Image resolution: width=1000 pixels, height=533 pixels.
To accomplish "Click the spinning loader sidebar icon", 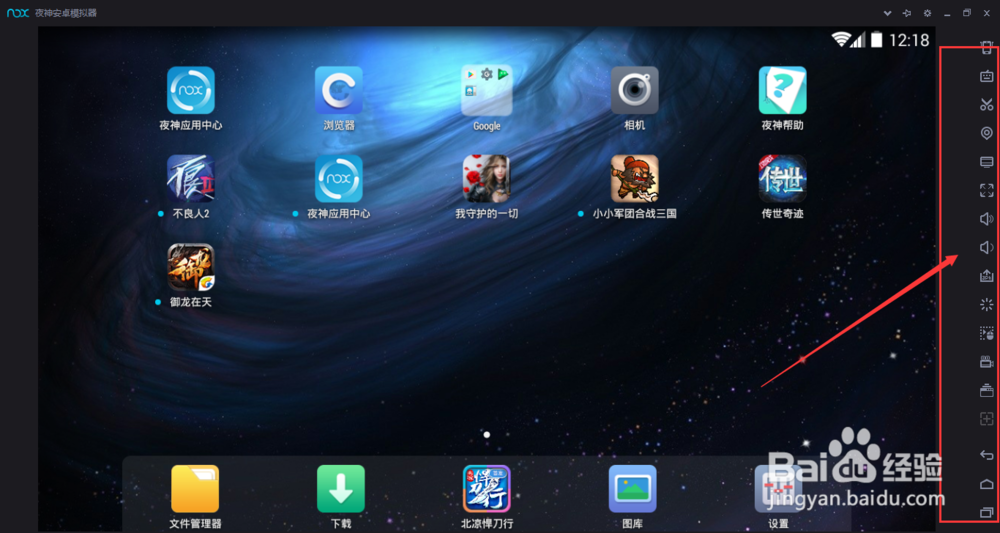I will pos(987,304).
